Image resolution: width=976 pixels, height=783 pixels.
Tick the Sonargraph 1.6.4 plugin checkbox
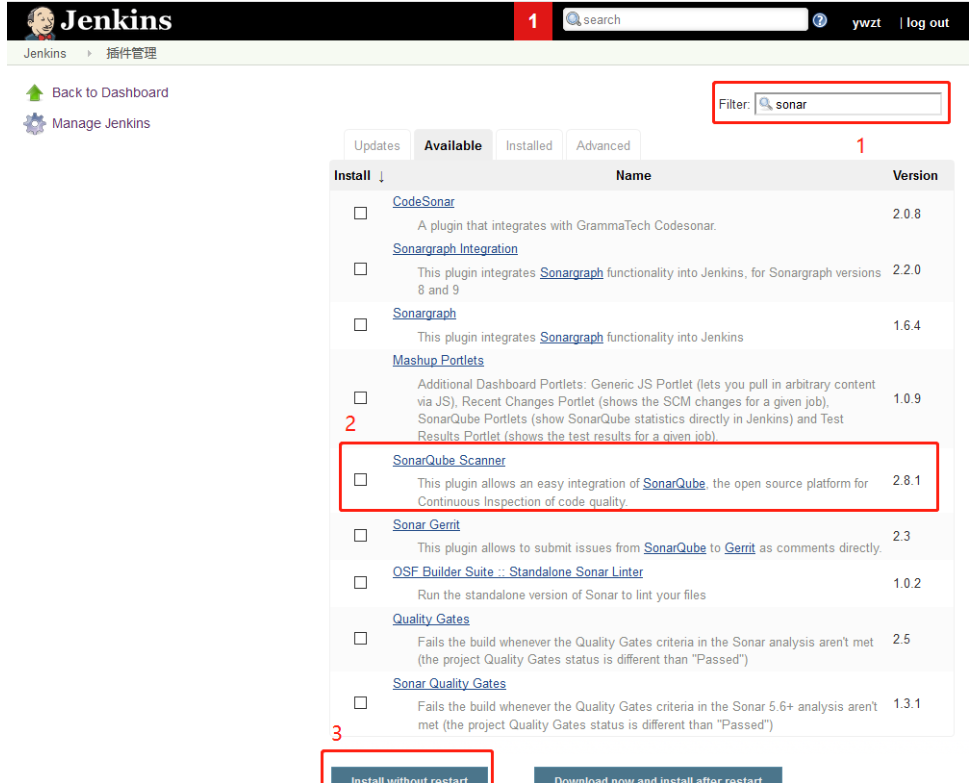pyautogui.click(x=360, y=325)
